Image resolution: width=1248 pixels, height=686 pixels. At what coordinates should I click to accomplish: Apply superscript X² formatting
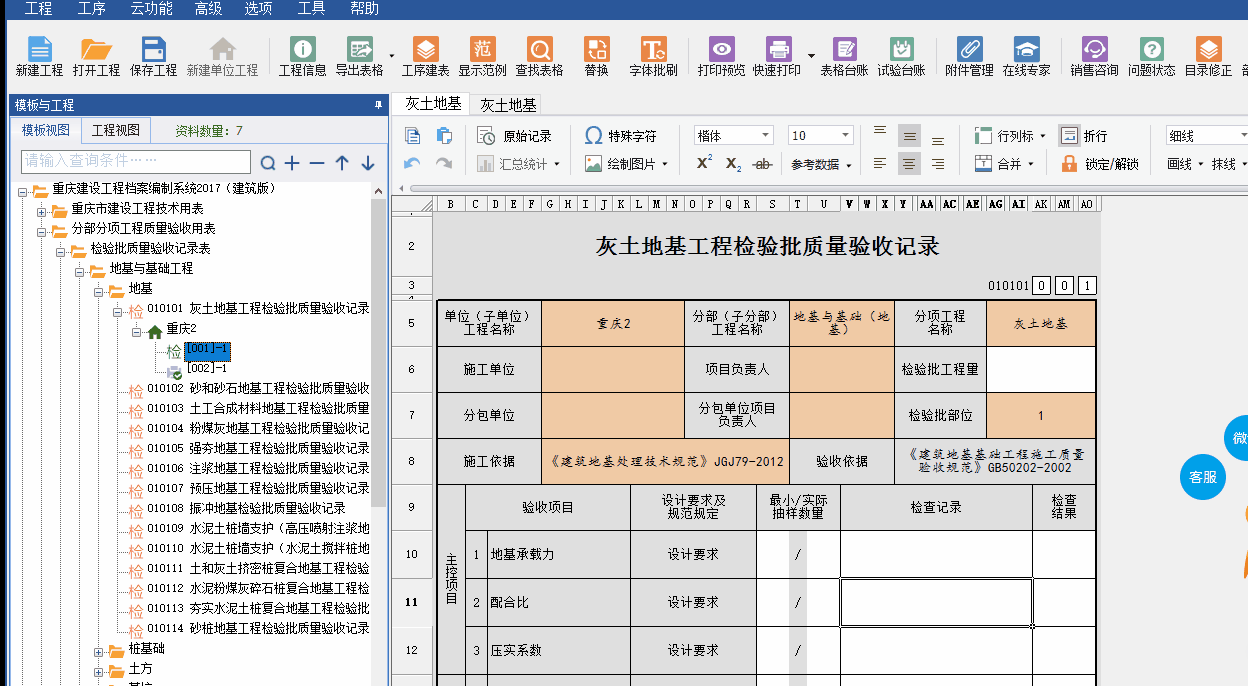coord(704,164)
